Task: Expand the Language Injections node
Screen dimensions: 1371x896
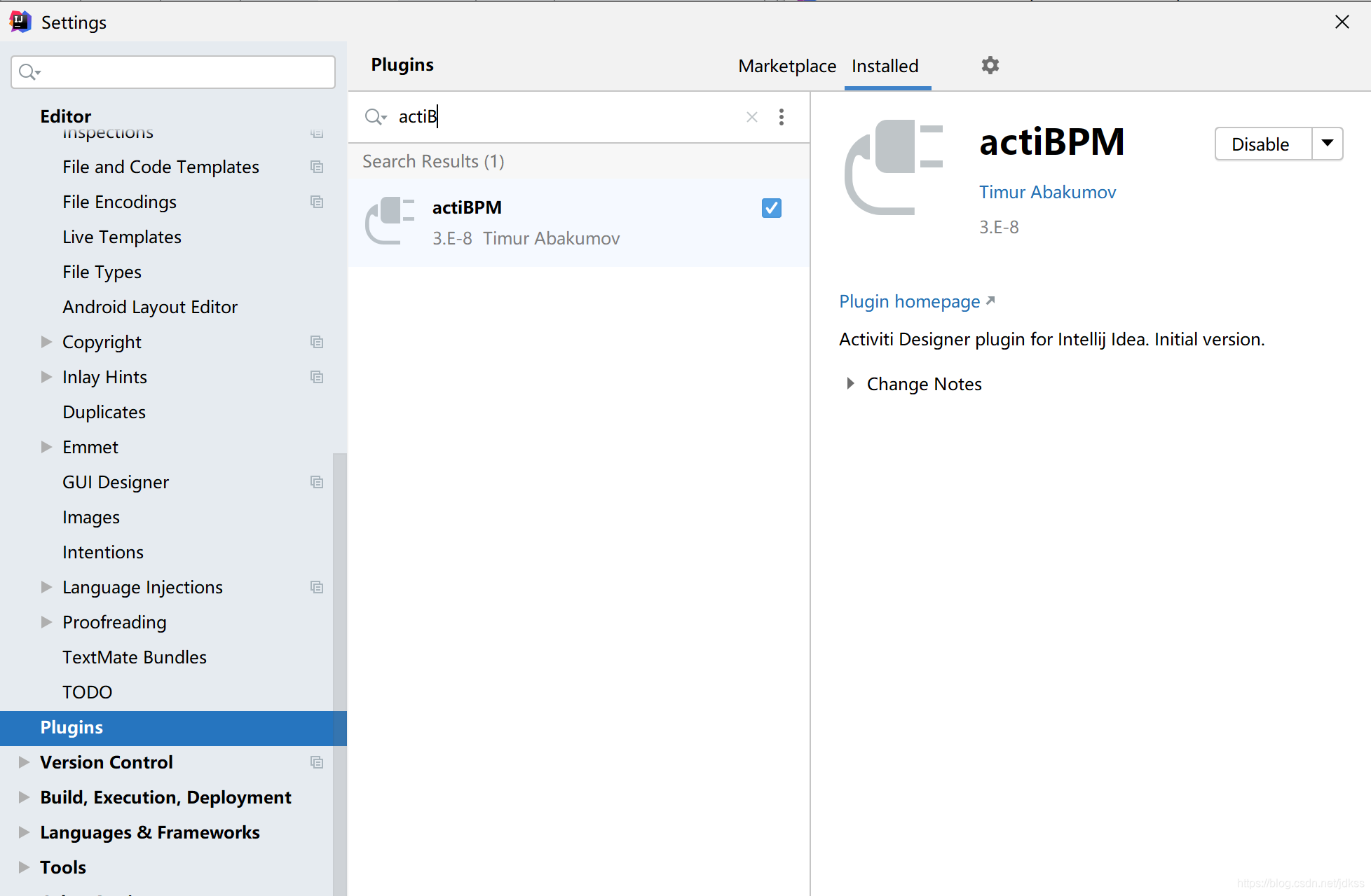Action: [x=46, y=587]
